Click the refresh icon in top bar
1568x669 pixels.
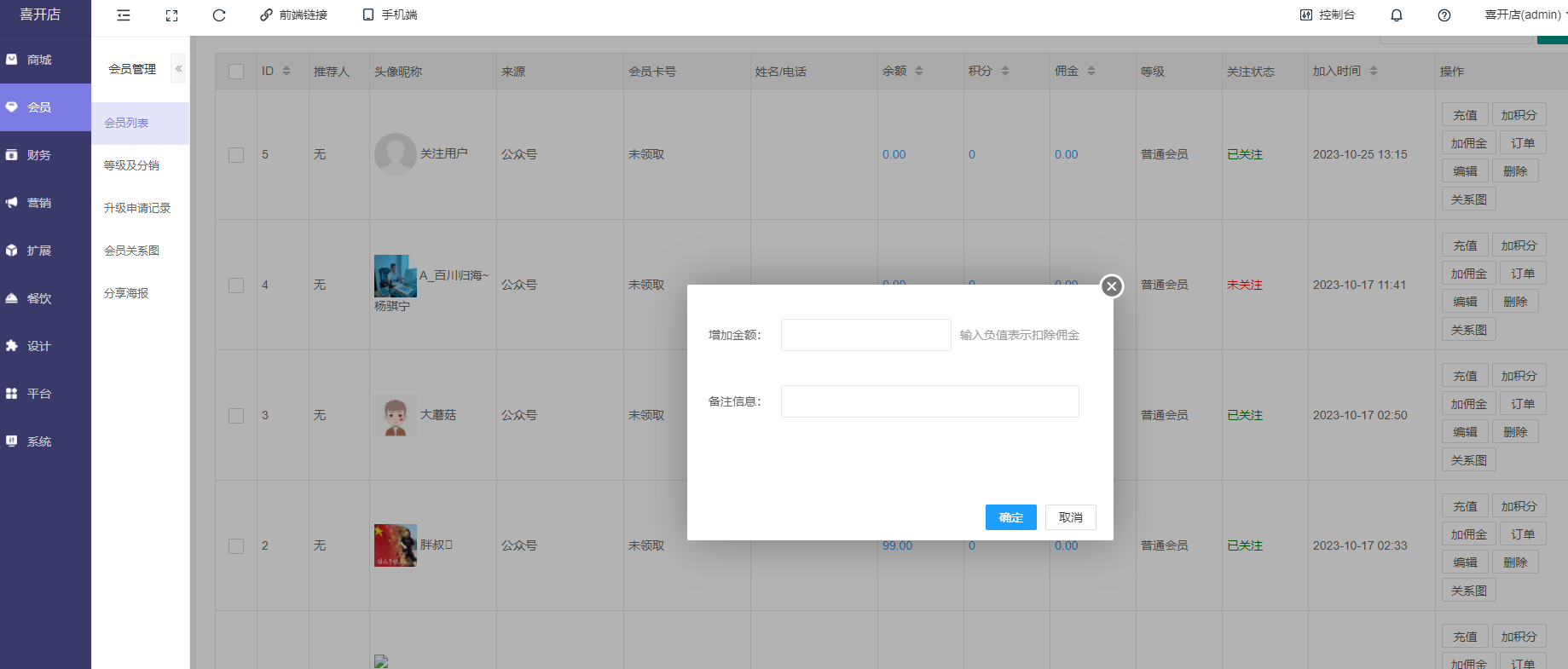pos(219,15)
